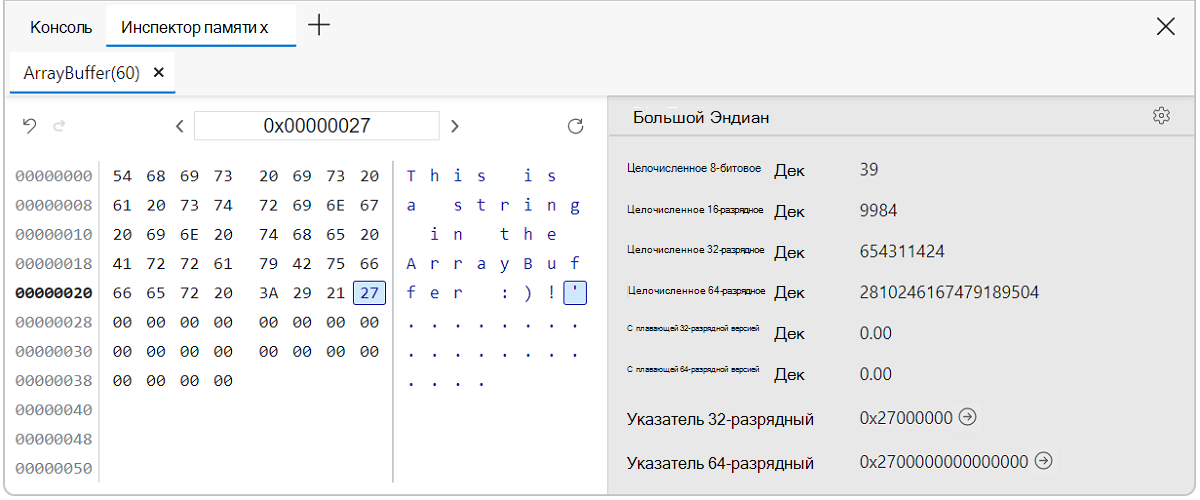The width and height of the screenshot is (1200, 500).
Task: Go to the next memory page
Action: tap(455, 126)
